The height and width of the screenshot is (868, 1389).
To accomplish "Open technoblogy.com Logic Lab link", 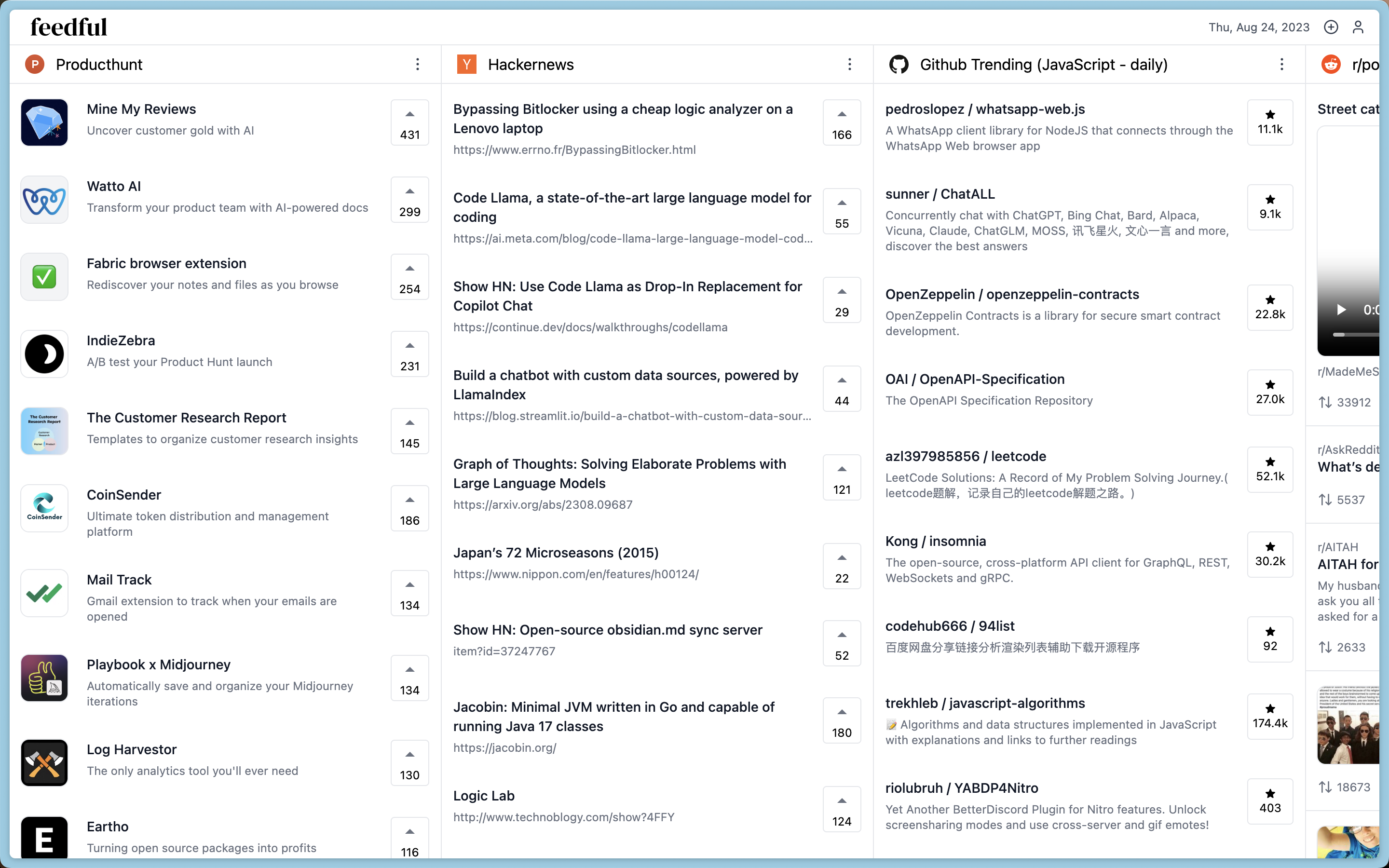I will tap(564, 817).
